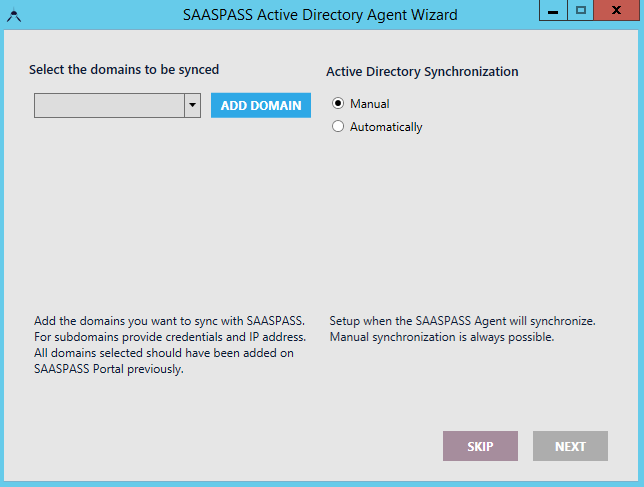Click "Select the domains to be synced" heading
Viewport: 644px width, 487px height.
[x=124, y=70]
